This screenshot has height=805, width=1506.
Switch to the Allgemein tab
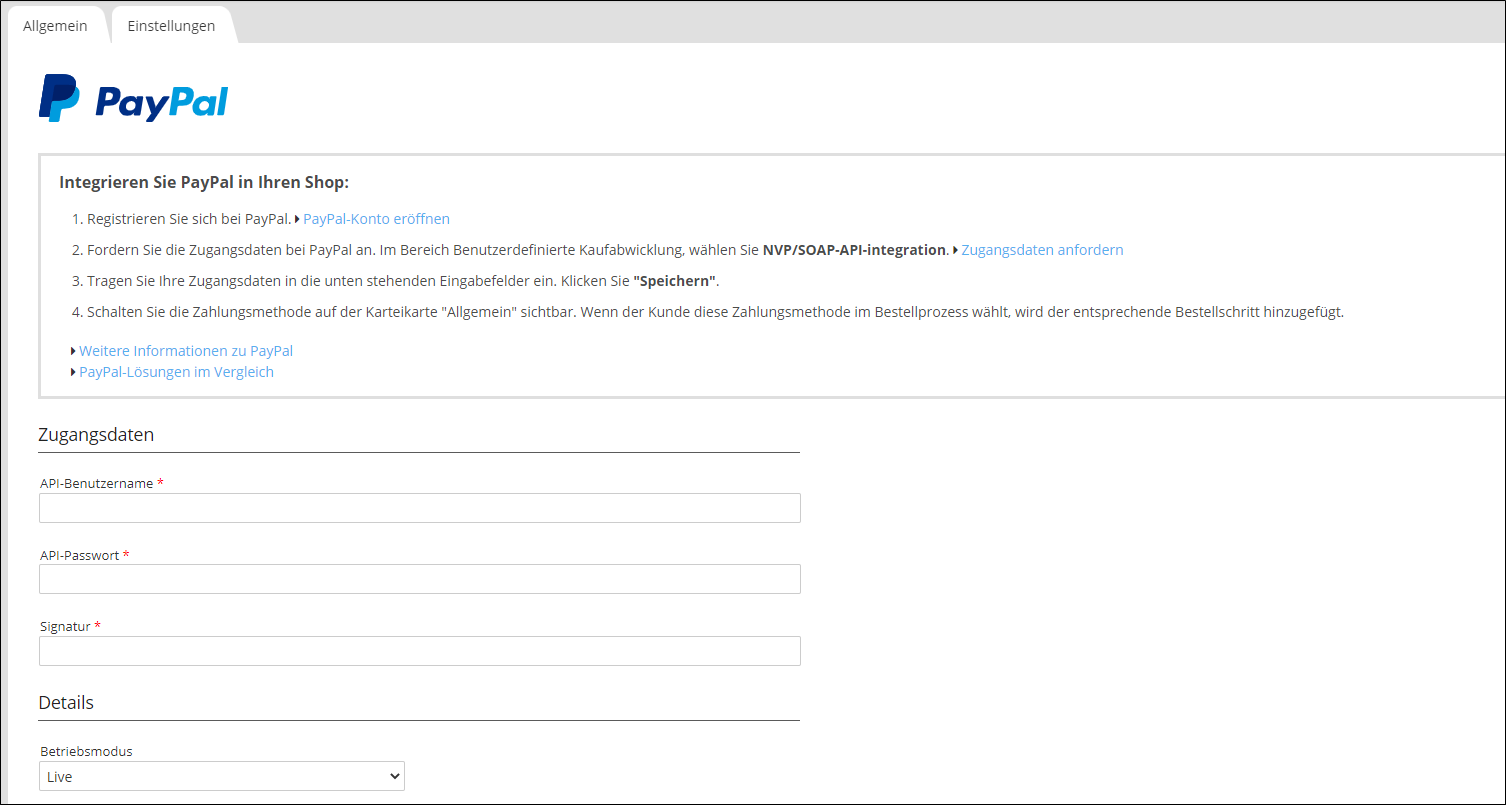point(56,25)
